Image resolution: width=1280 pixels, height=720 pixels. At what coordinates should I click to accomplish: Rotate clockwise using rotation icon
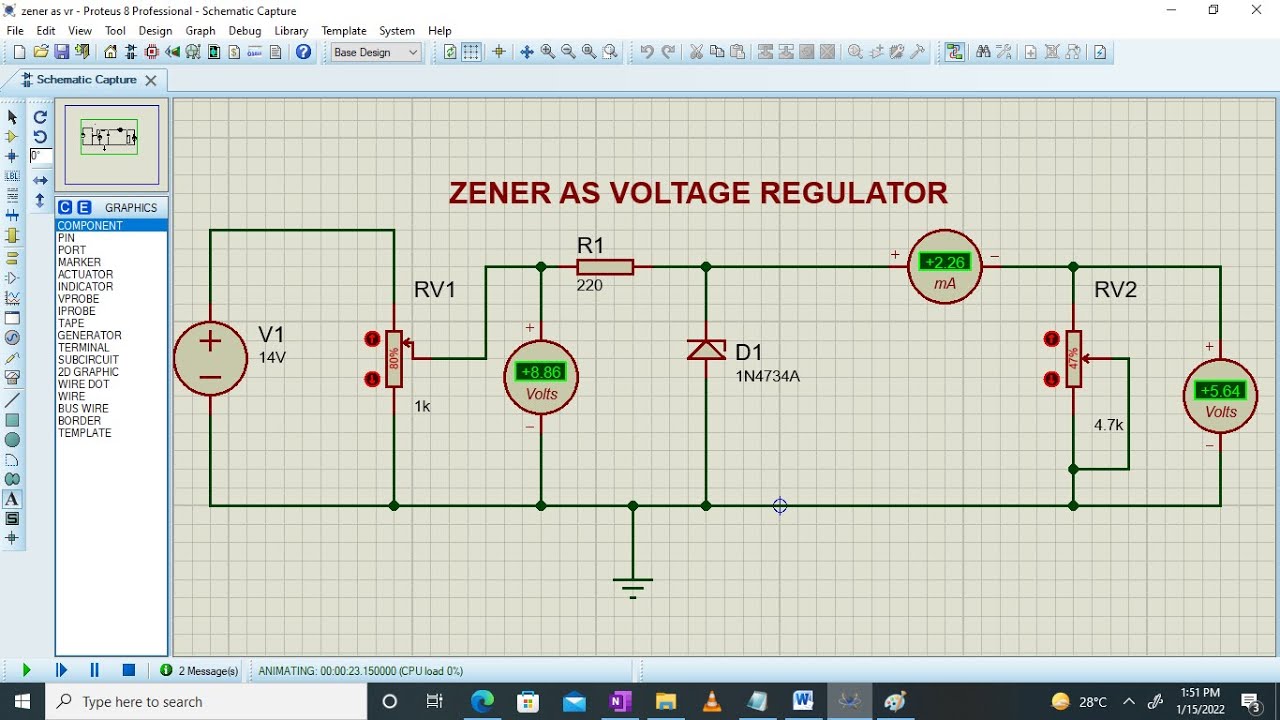(40, 117)
